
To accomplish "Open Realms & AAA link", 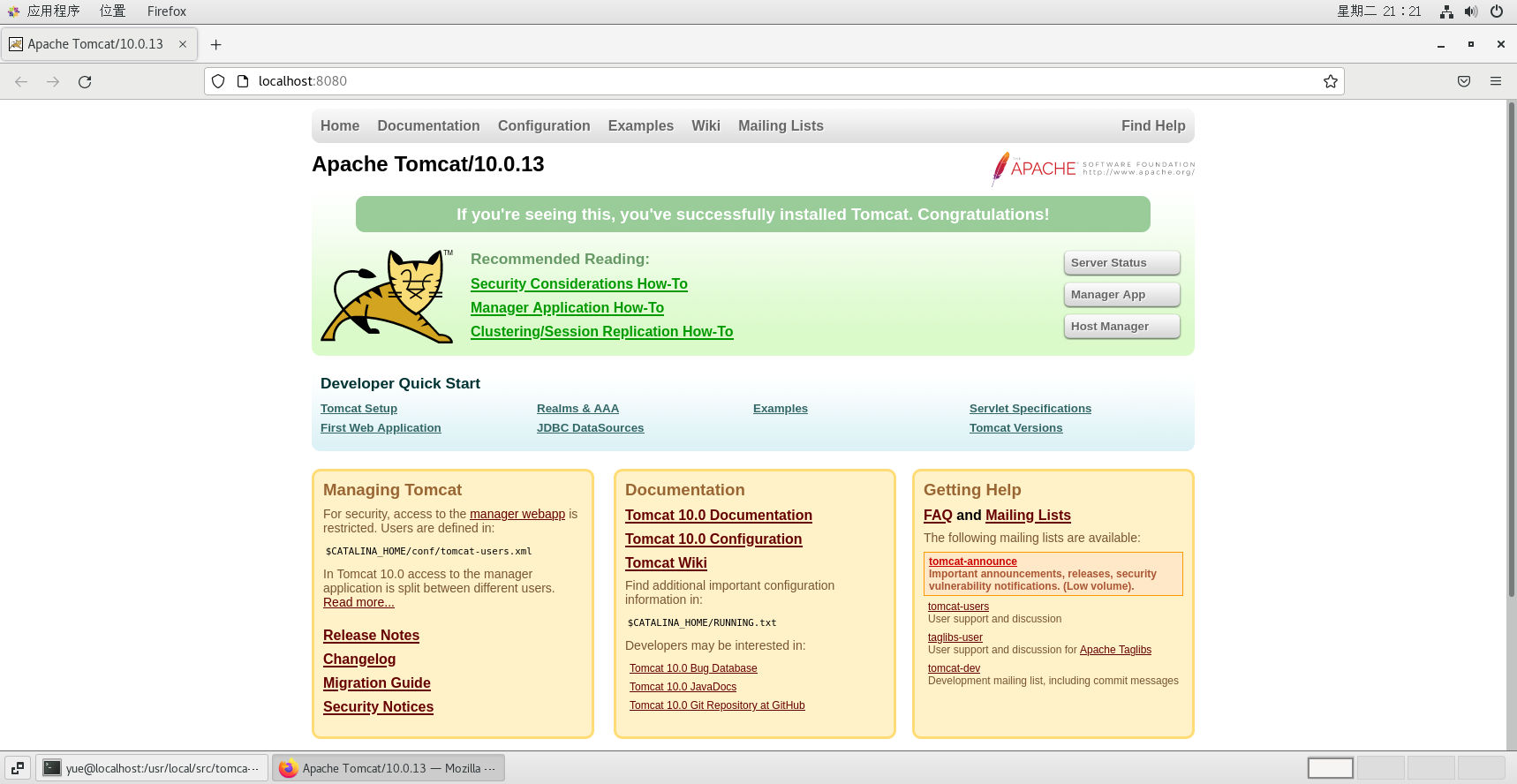I will [x=577, y=408].
